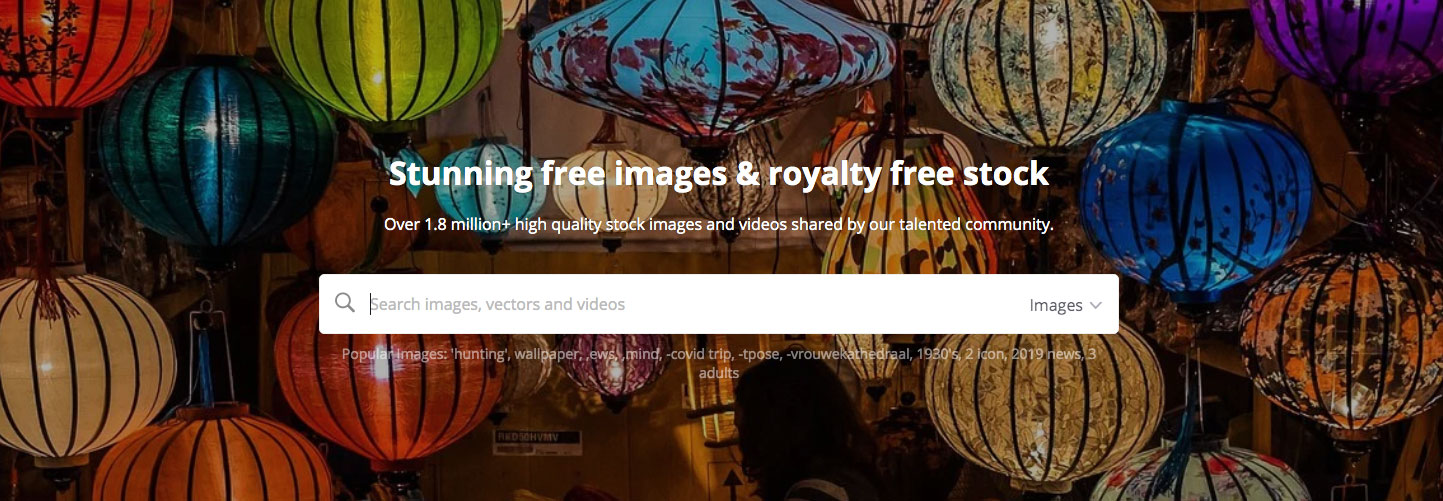Select the ,ews popular search
The image size is (1443, 501).
(x=600, y=354)
